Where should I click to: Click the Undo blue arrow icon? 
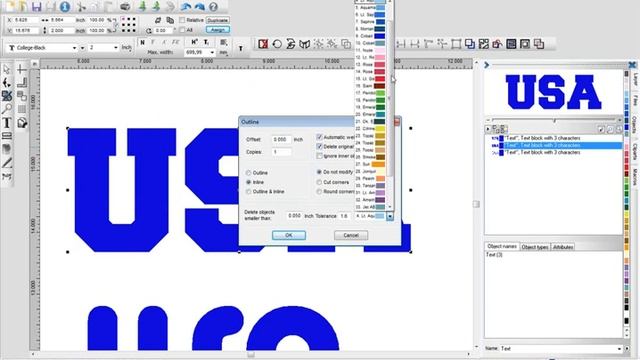coord(186,7)
